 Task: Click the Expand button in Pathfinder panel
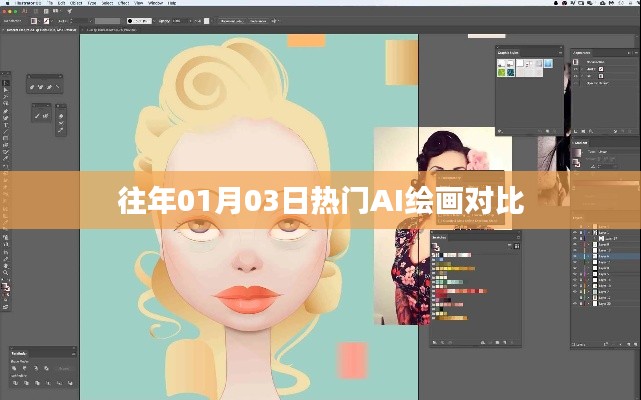coord(64,369)
